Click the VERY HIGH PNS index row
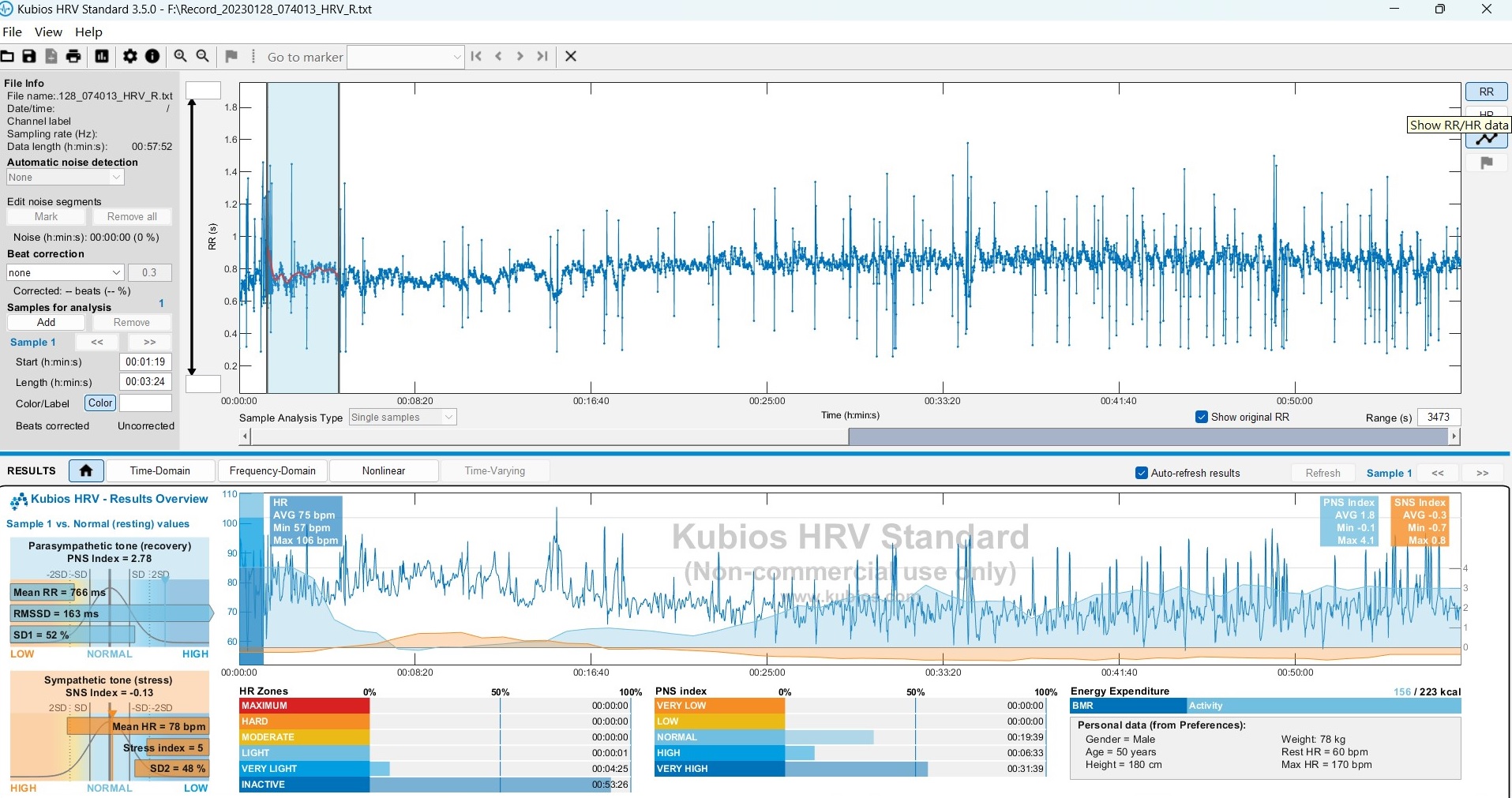1512x798 pixels. (850, 768)
